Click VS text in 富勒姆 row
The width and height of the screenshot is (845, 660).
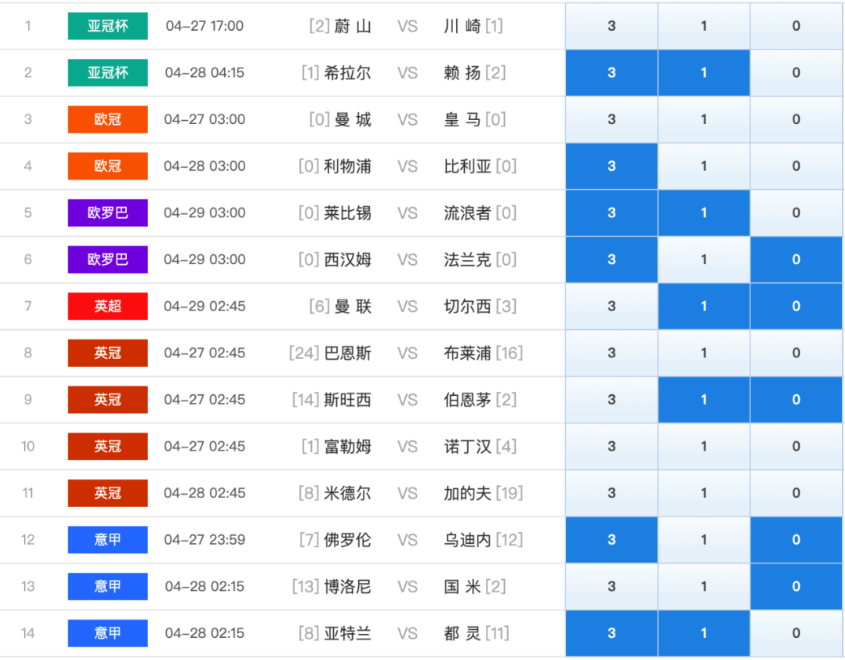(407, 446)
